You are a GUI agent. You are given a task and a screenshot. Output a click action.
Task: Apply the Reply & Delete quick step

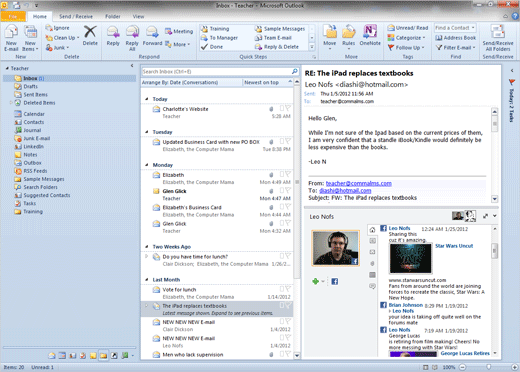pyautogui.click(x=277, y=47)
